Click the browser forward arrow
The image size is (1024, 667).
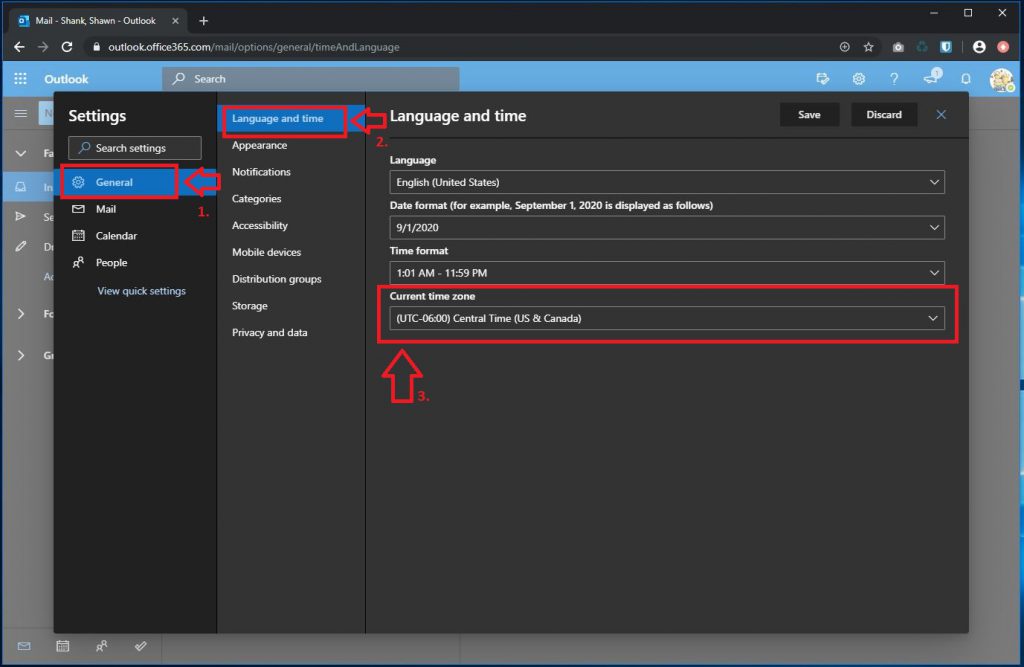click(42, 47)
